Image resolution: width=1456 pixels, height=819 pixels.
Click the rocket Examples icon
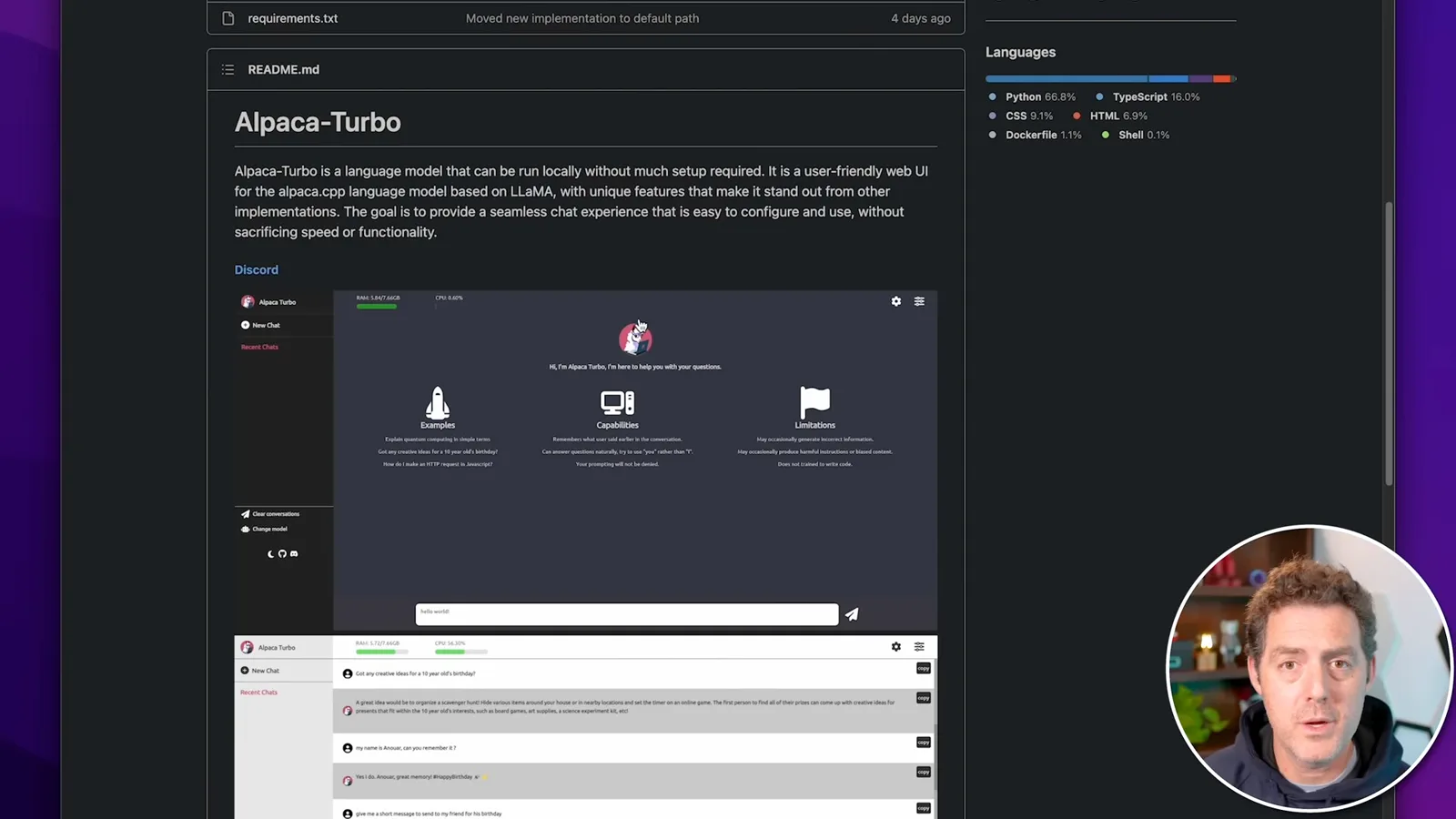[438, 402]
